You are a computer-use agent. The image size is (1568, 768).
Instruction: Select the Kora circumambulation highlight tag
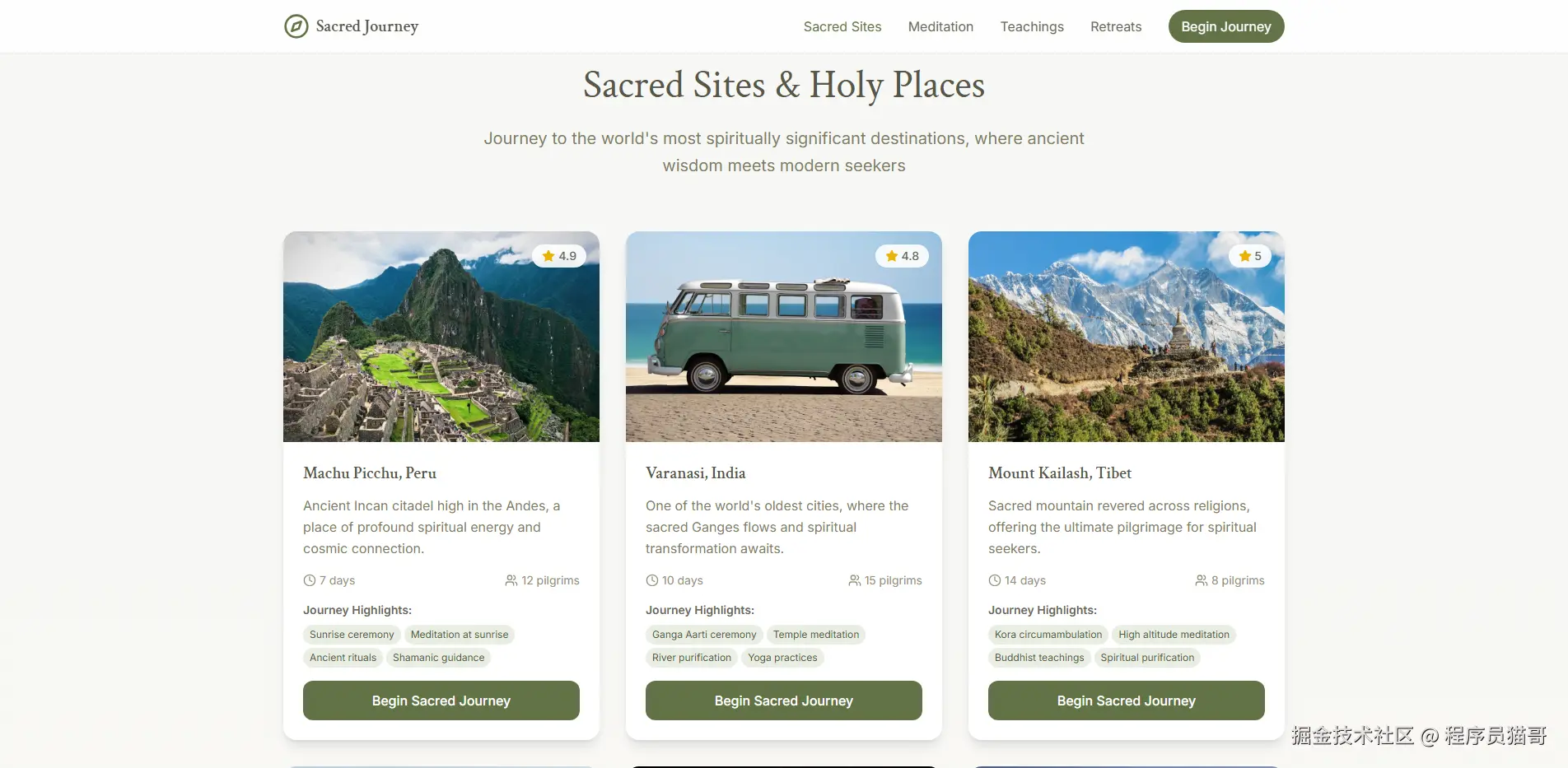[x=1048, y=635]
